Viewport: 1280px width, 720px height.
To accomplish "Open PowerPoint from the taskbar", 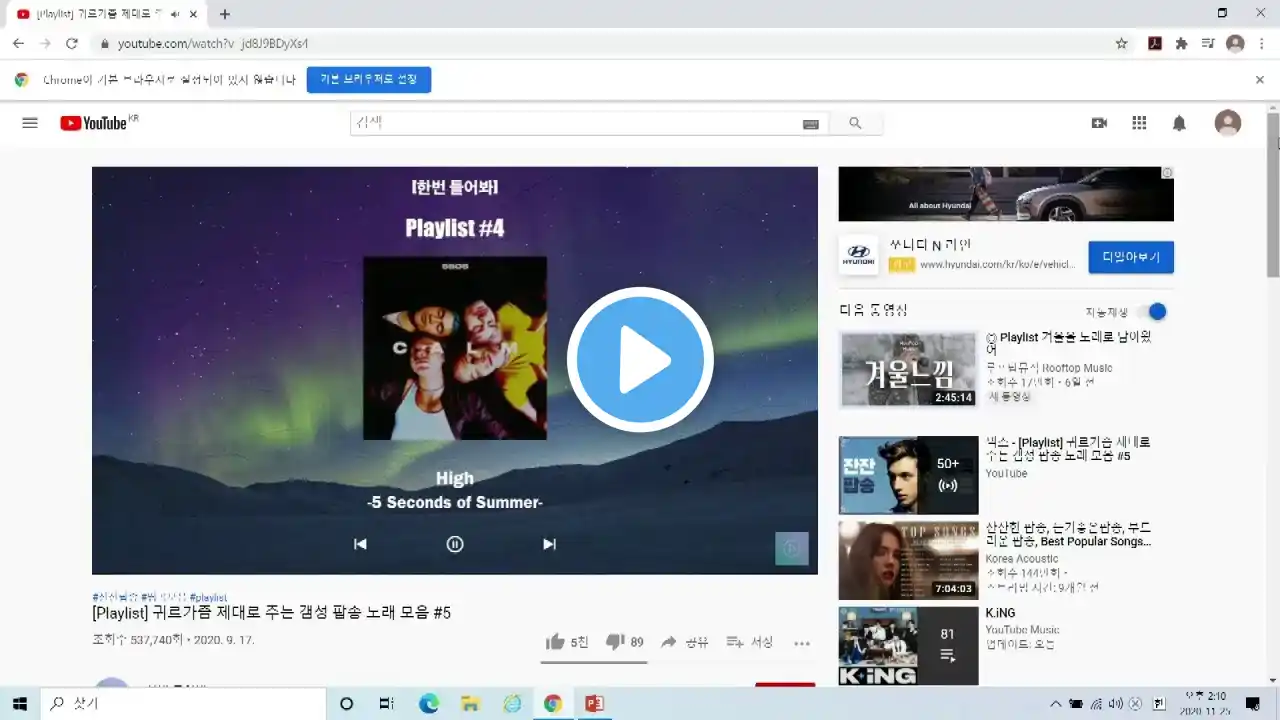I will point(594,704).
